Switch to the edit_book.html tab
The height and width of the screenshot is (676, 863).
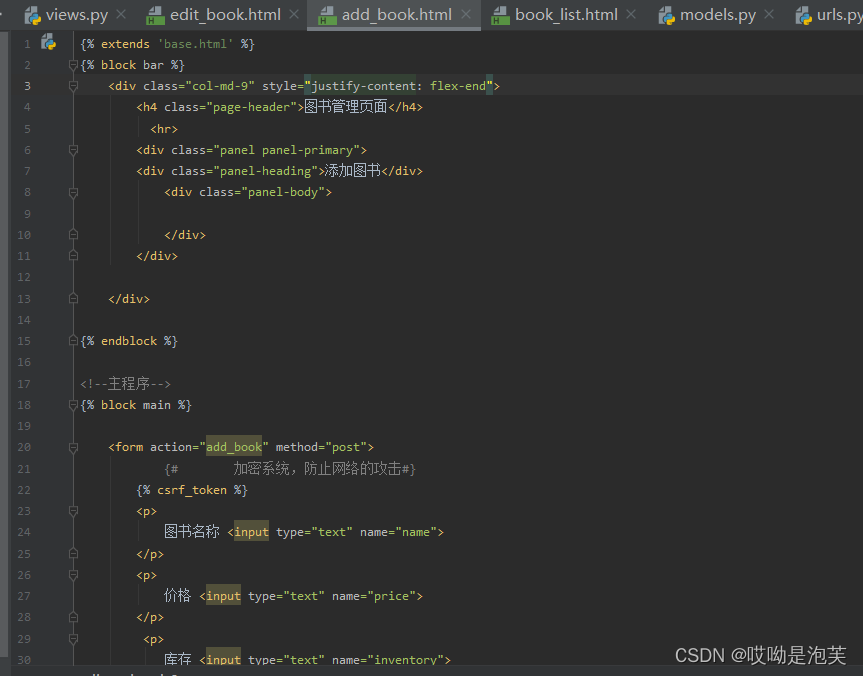(225, 15)
